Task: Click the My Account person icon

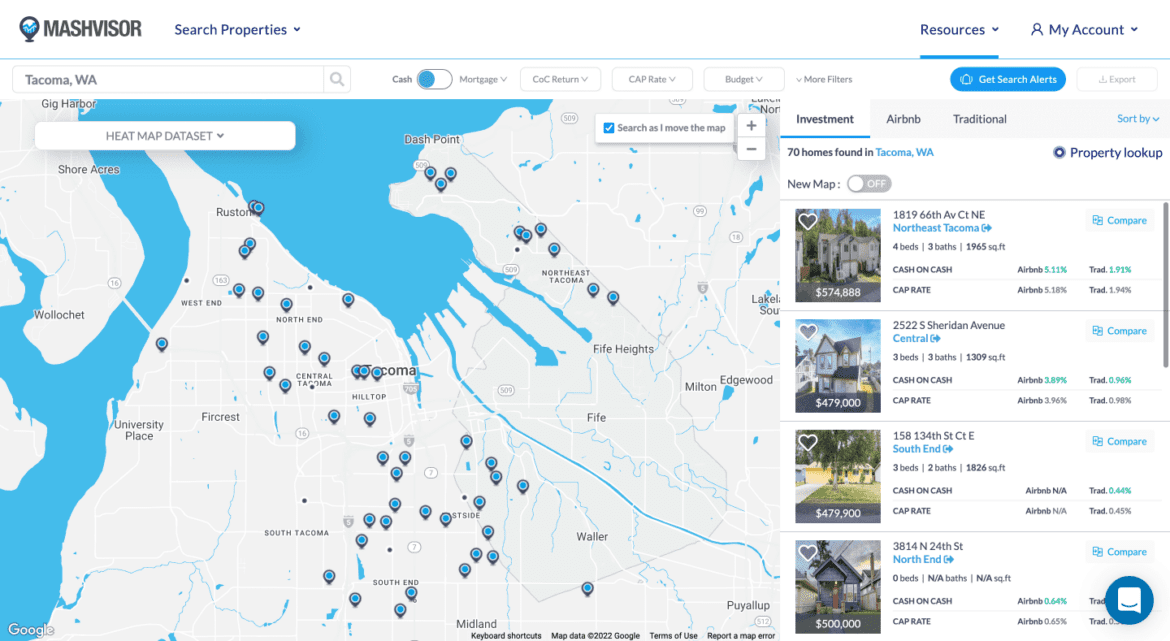Action: 1036,29
